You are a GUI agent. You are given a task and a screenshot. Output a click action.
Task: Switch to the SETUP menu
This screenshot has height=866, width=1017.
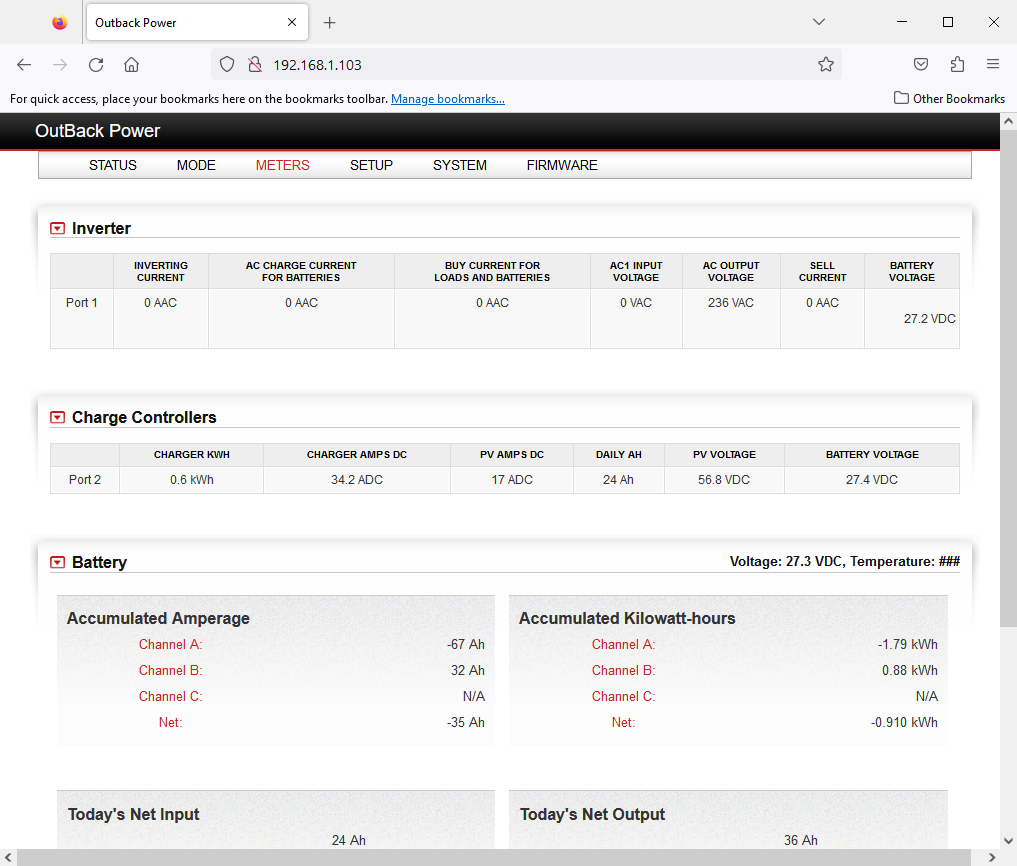(x=371, y=166)
